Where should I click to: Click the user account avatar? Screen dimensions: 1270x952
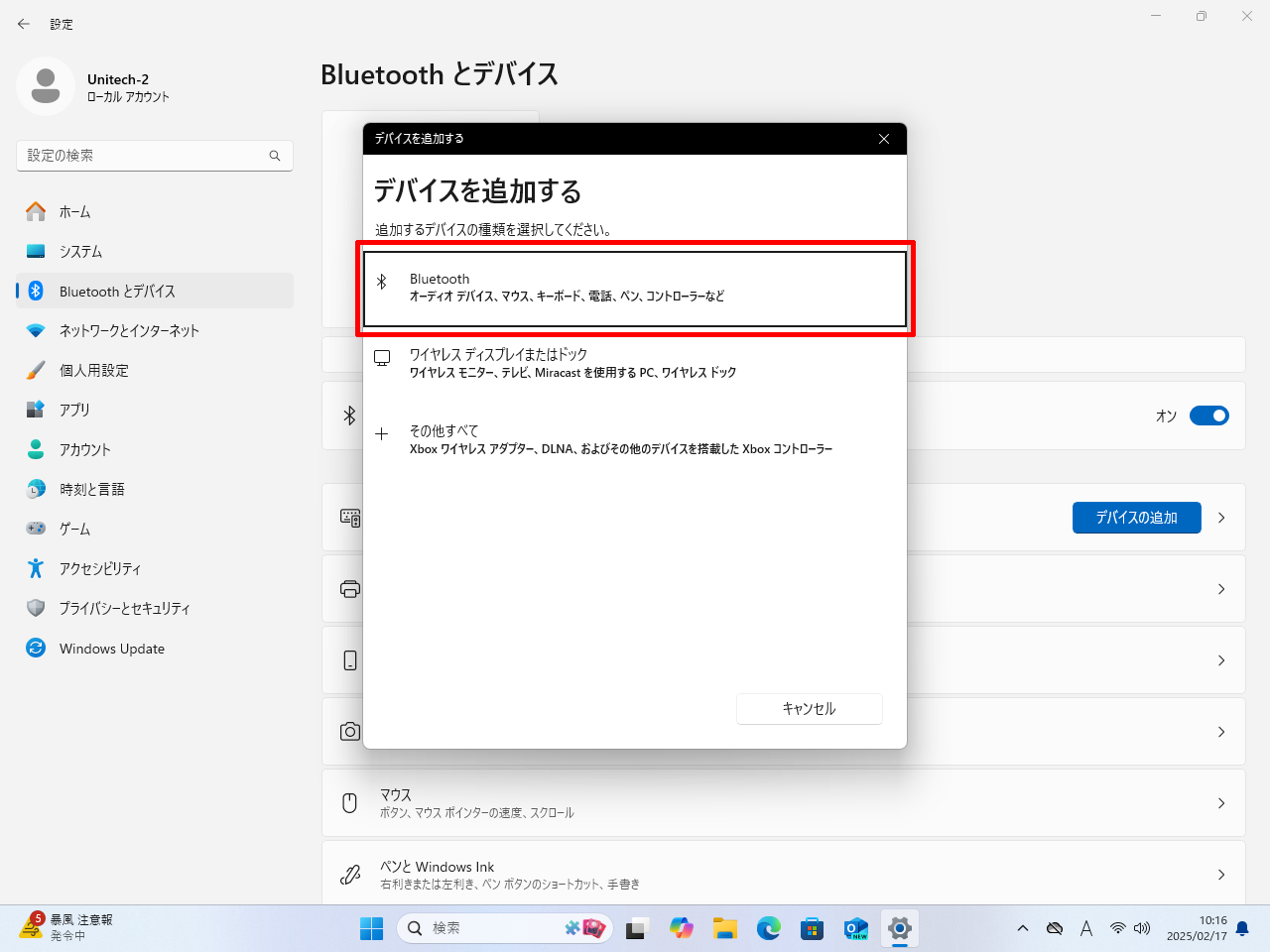click(45, 86)
